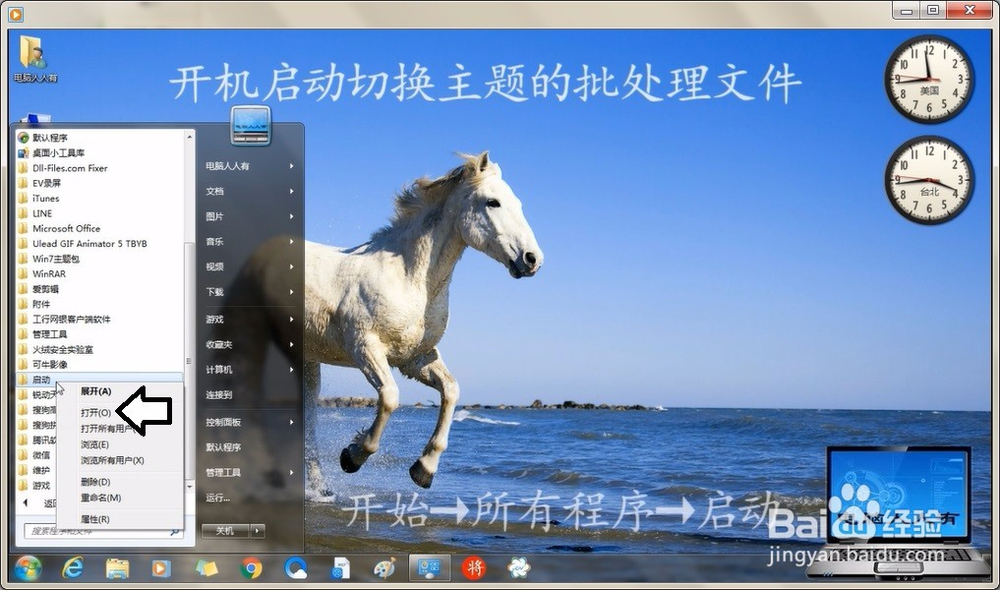
Task: Open Sticky Notes from the taskbar
Action: (x=206, y=568)
